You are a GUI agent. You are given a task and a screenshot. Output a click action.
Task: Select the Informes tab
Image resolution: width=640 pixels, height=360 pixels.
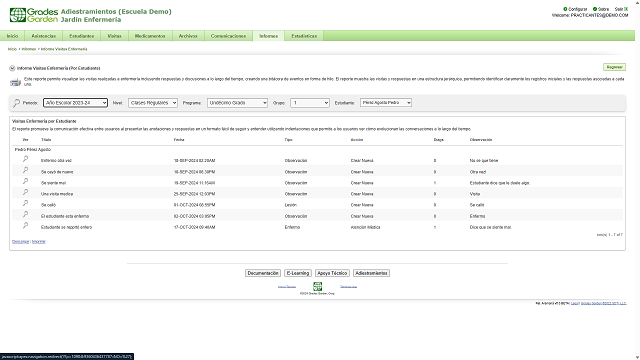(269, 36)
